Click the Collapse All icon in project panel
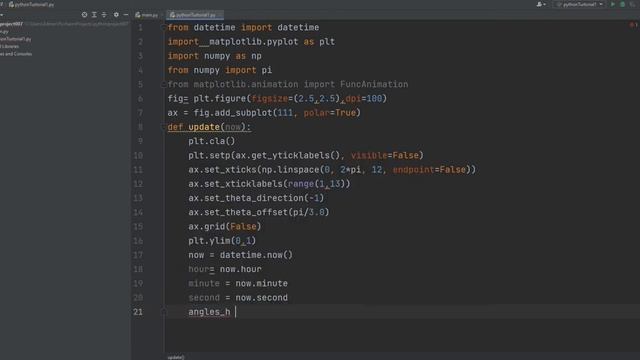The width and height of the screenshot is (640, 360). 104,15
